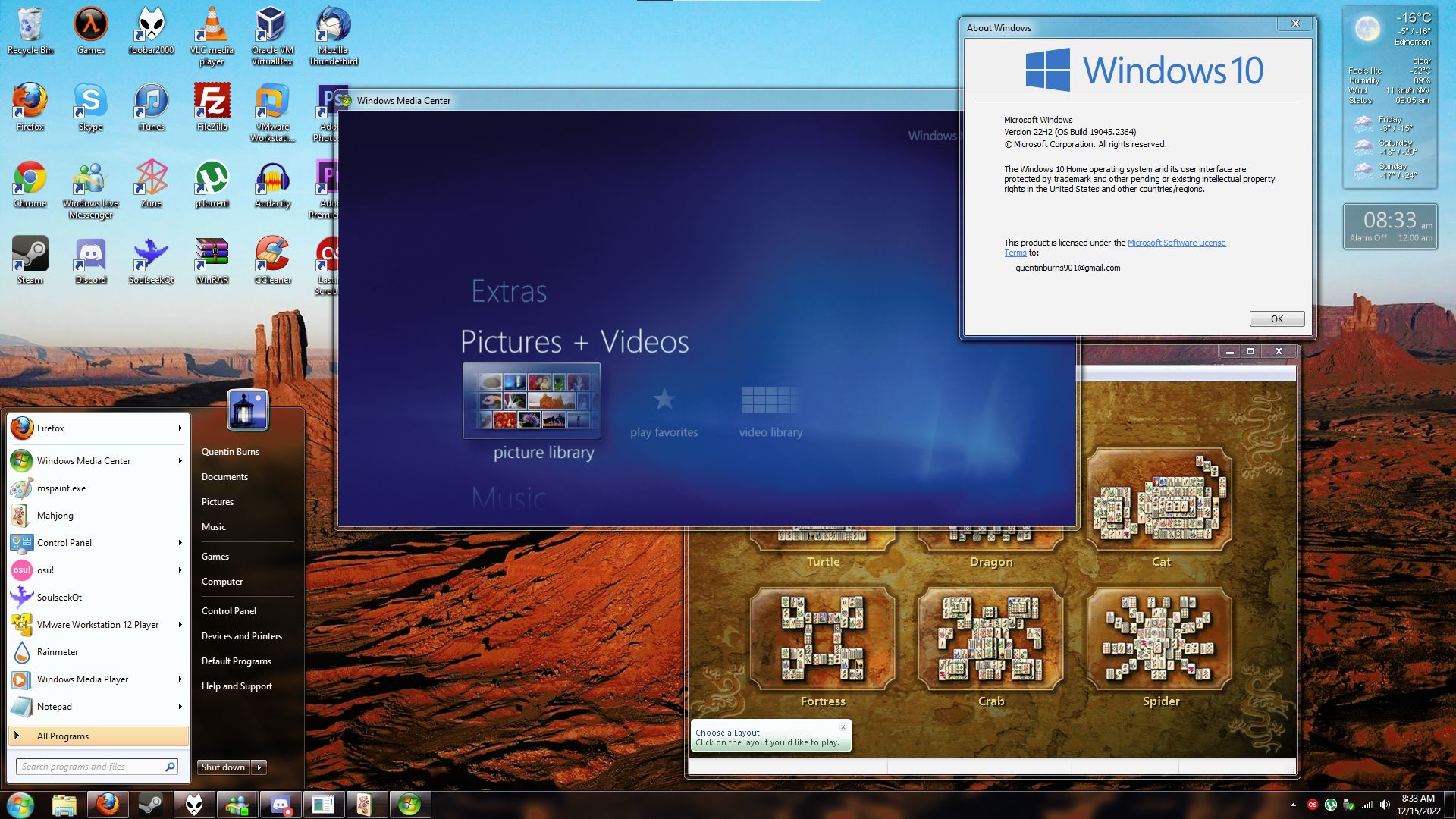Open the video library in Media Center
Screen dimensions: 1456x819
770,398
